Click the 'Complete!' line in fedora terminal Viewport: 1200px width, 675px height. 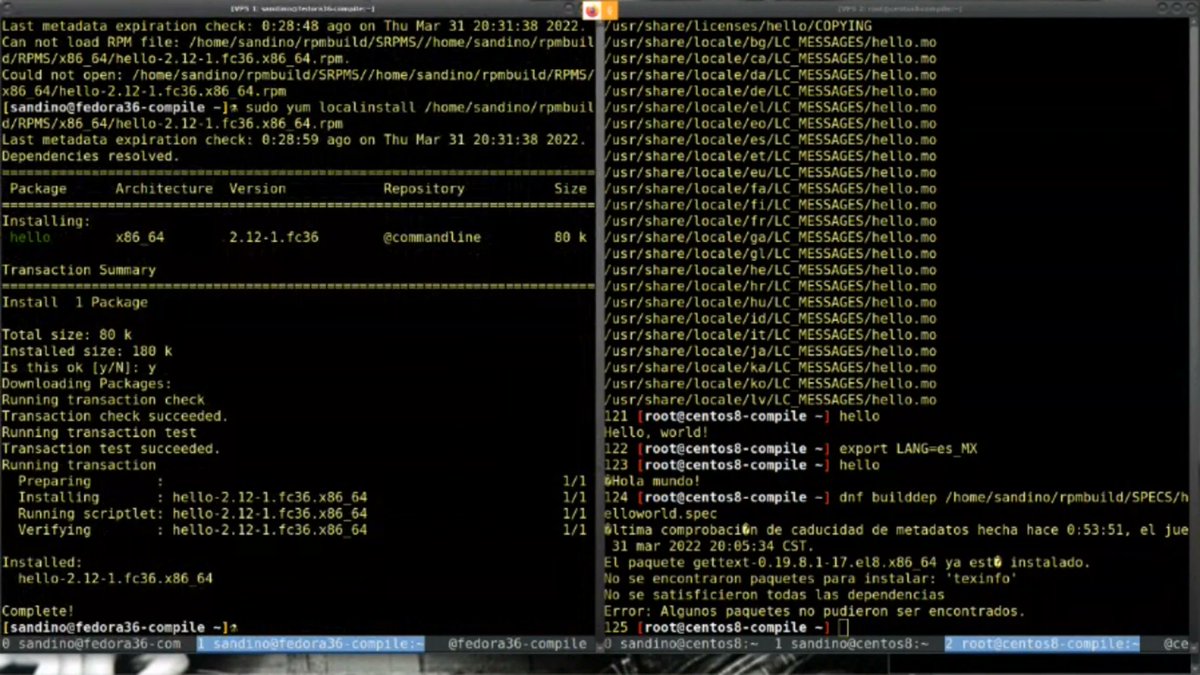38,611
